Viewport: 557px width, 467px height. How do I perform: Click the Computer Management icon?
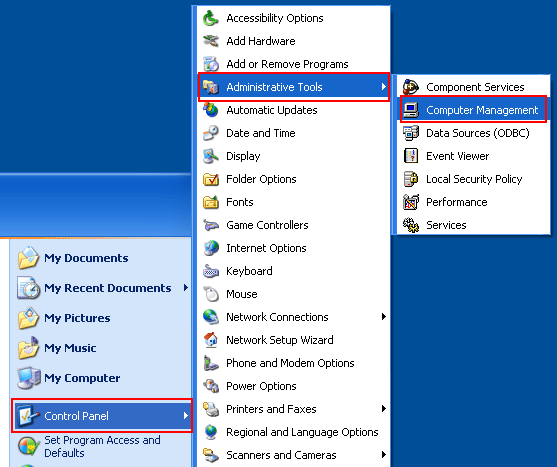[x=411, y=110]
